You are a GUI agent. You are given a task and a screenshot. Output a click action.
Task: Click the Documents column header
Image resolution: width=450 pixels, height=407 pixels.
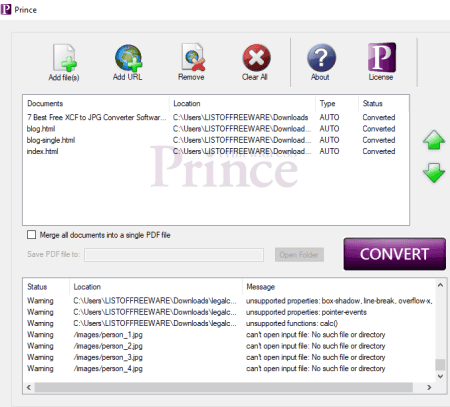(96, 104)
